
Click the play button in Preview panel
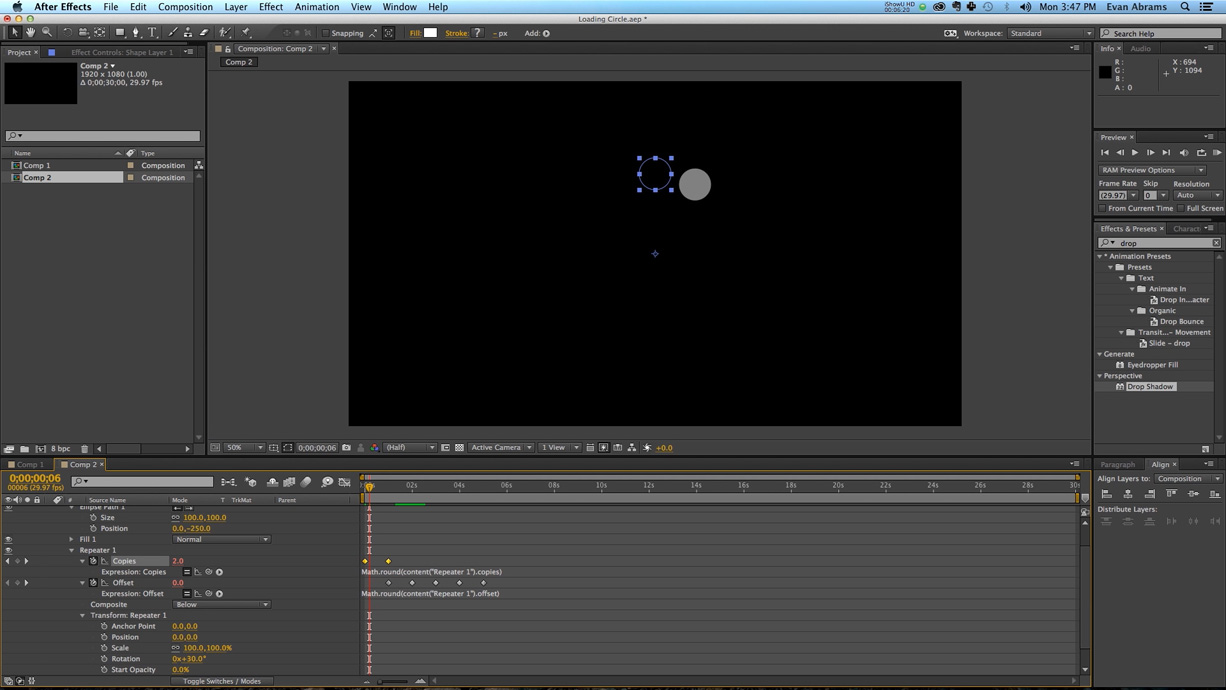point(1135,153)
